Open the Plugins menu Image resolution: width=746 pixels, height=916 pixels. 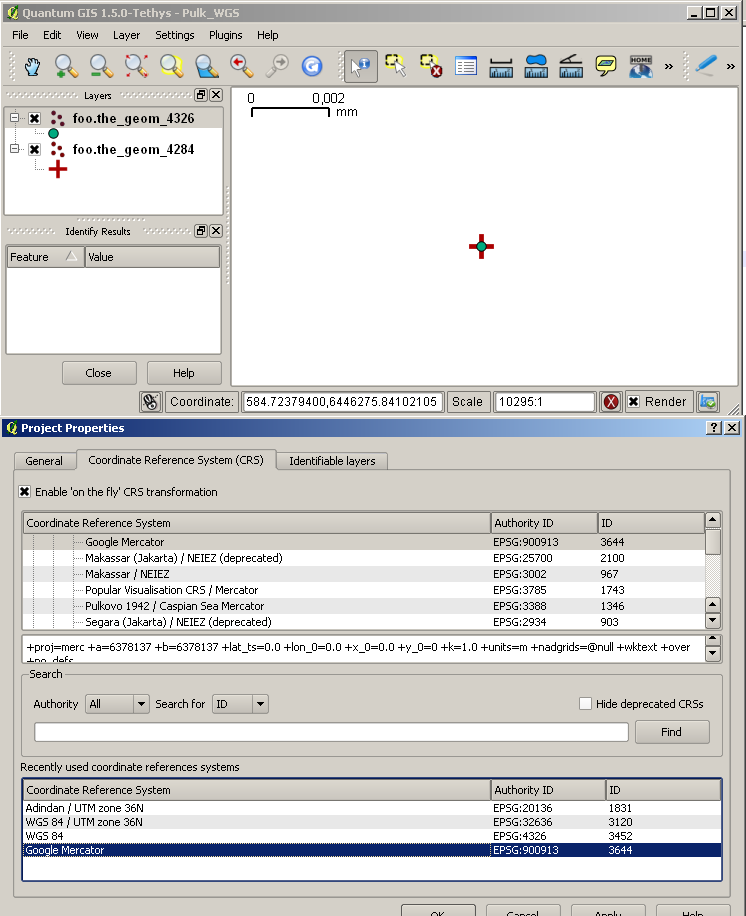pos(225,35)
